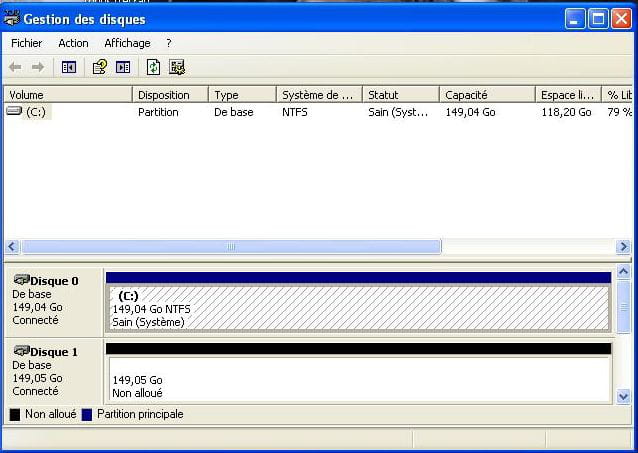This screenshot has width=638, height=453.
Task: Sort list by Volume column header
Action: [x=68, y=95]
